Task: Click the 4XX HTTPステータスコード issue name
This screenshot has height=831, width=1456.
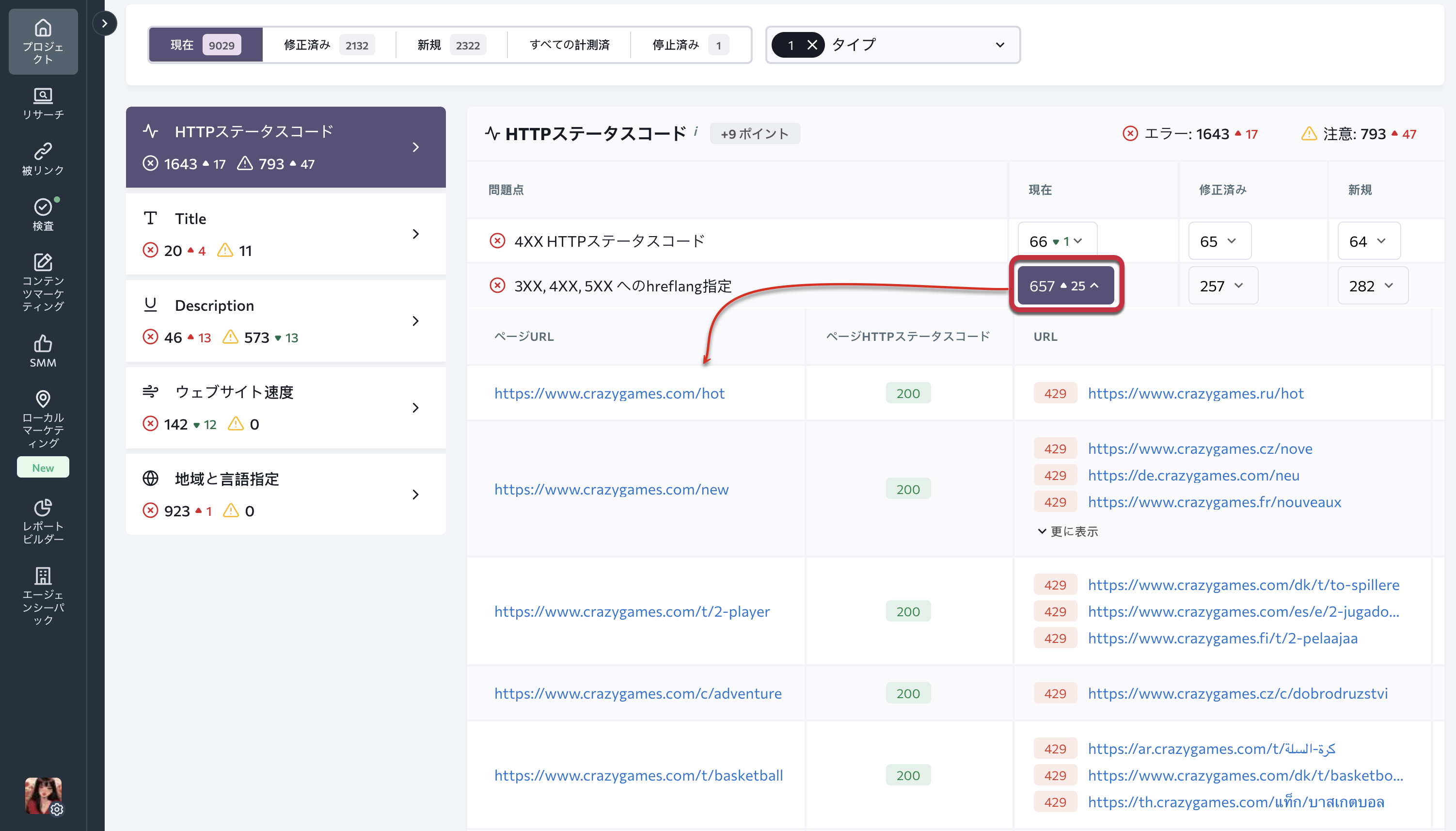Action: pyautogui.click(x=609, y=241)
